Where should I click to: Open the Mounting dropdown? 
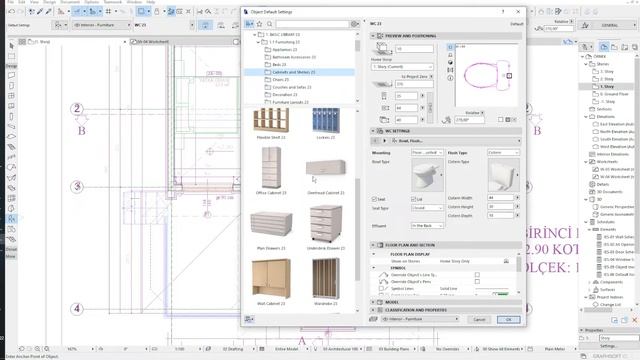click(427, 153)
